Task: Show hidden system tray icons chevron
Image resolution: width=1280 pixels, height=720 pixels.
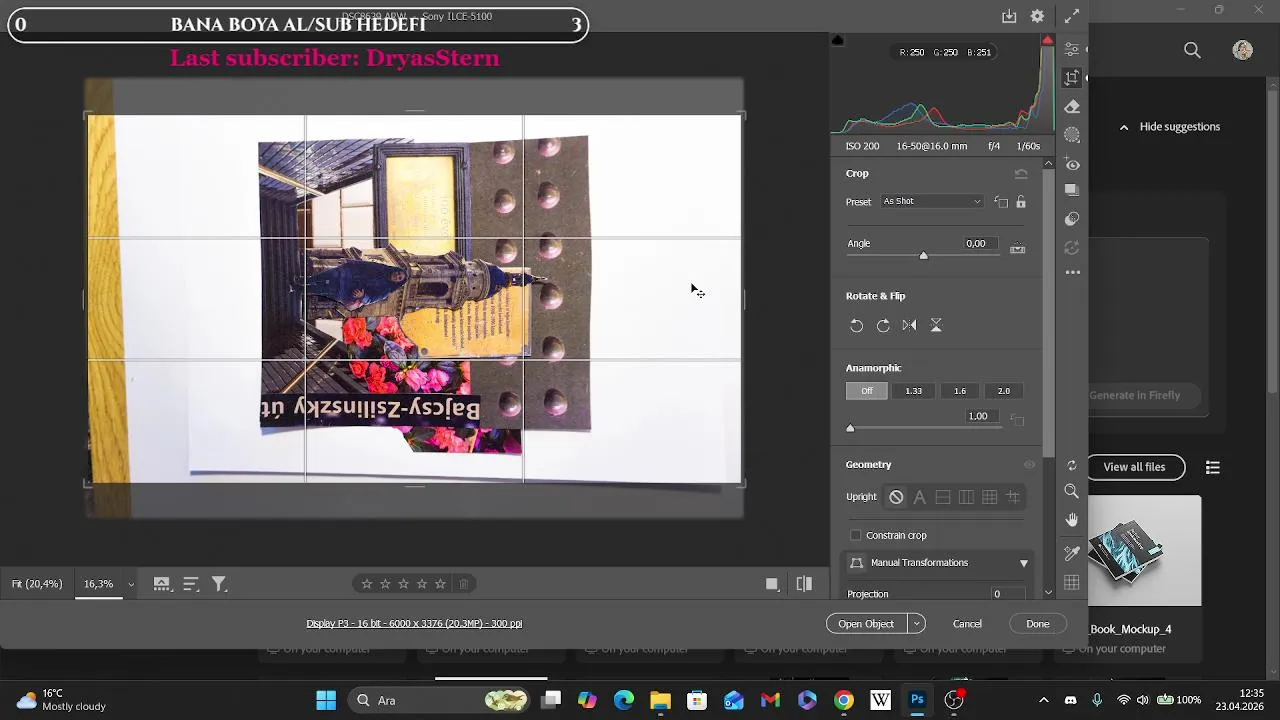Action: click(1044, 700)
